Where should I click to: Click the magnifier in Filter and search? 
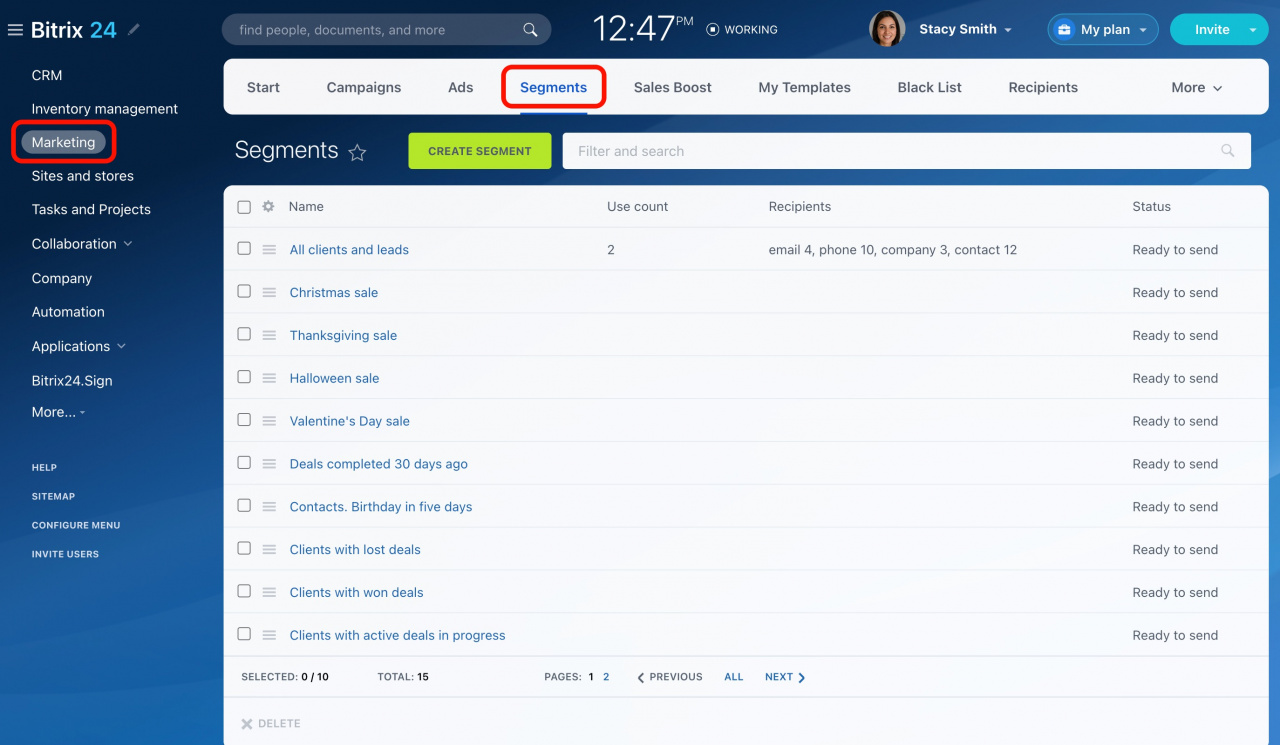pyautogui.click(x=1228, y=151)
